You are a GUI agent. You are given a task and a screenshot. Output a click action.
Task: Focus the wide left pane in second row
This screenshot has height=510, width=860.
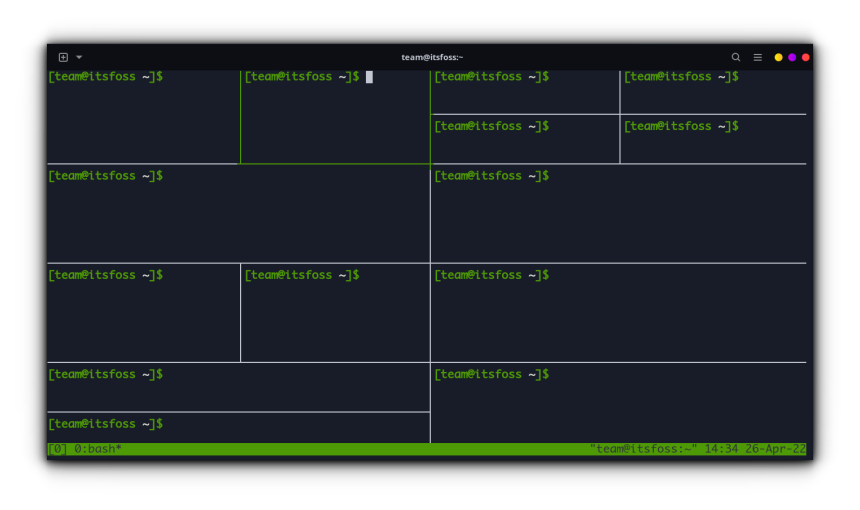pos(238,215)
